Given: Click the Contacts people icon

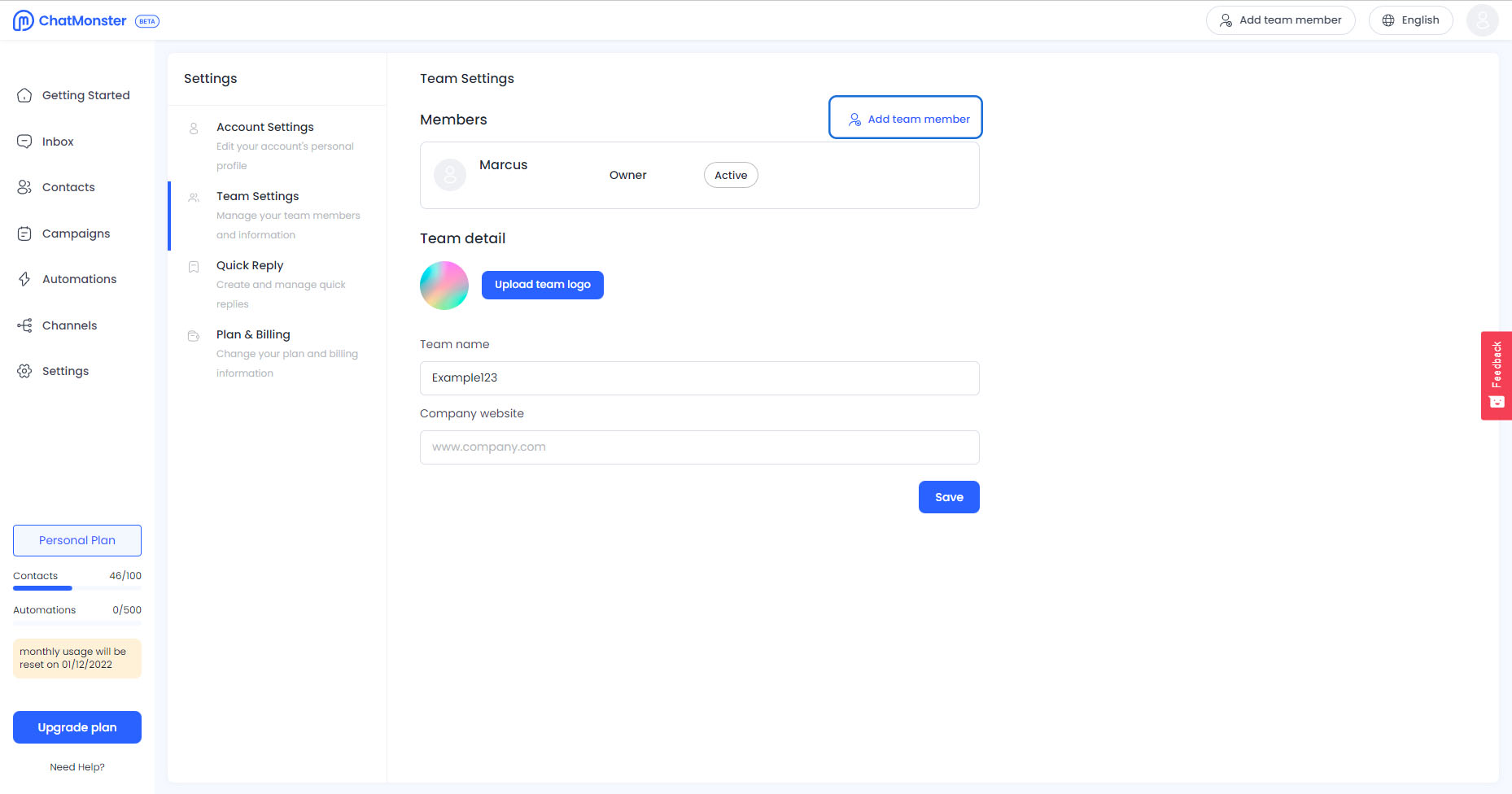Looking at the screenshot, I should (24, 187).
